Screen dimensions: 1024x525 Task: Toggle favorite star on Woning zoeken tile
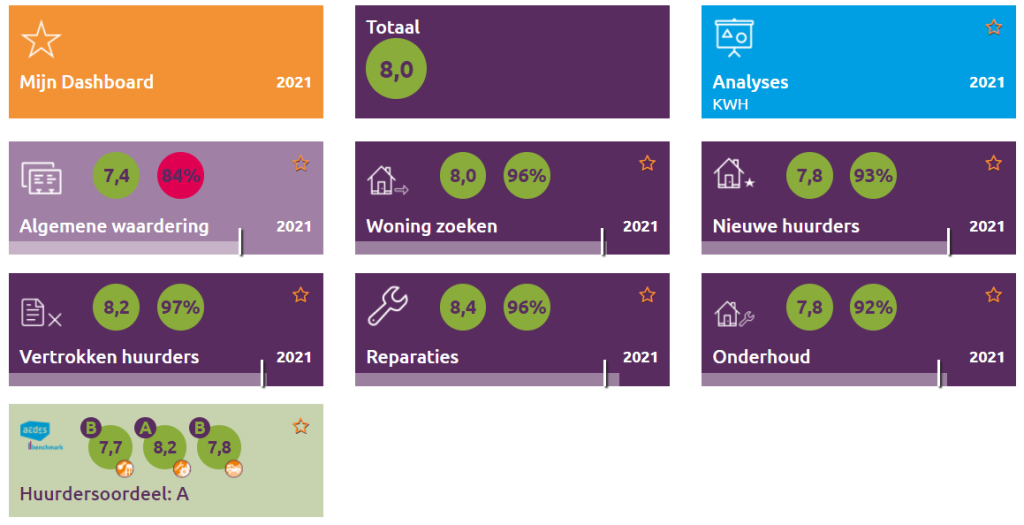[x=647, y=163]
